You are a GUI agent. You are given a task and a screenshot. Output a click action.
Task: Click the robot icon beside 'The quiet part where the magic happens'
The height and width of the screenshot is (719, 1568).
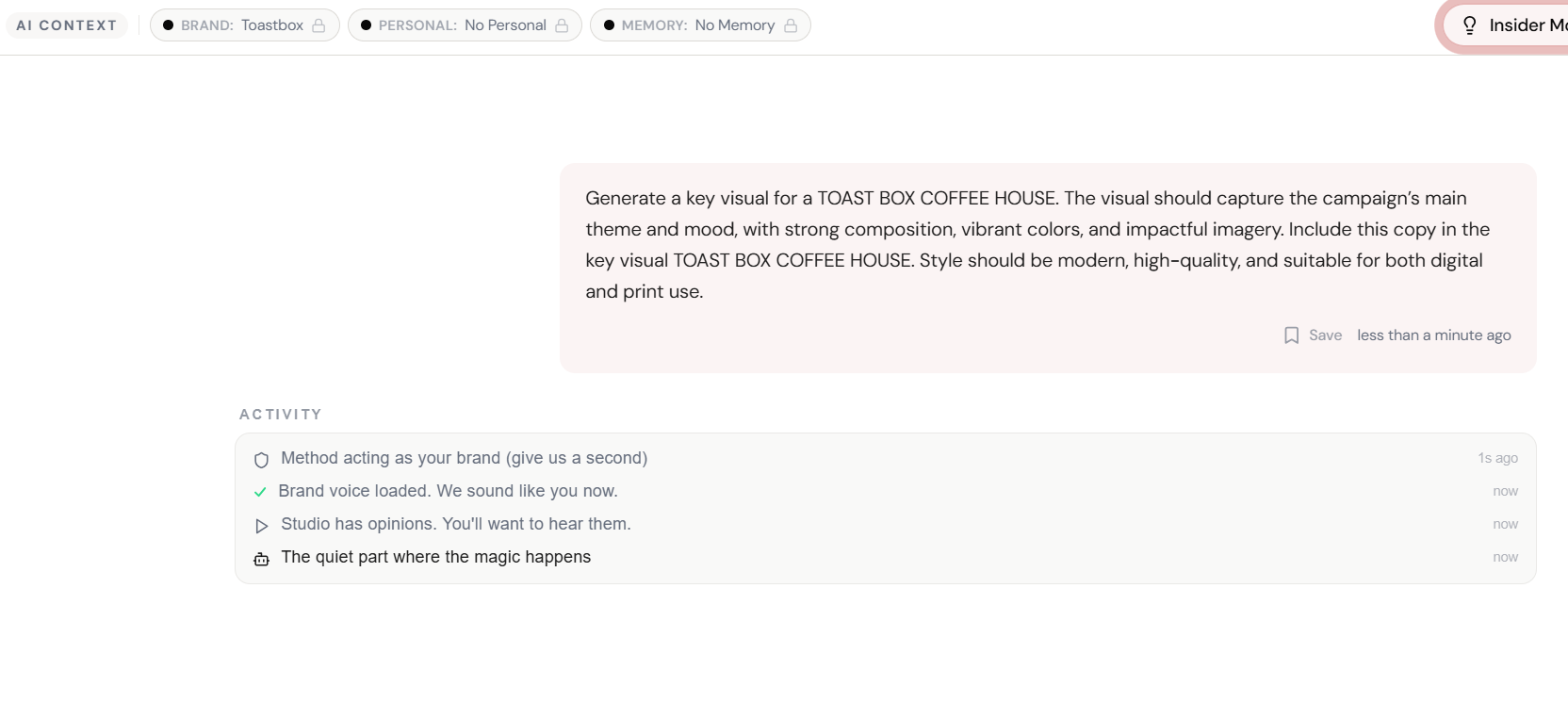pyautogui.click(x=260, y=559)
